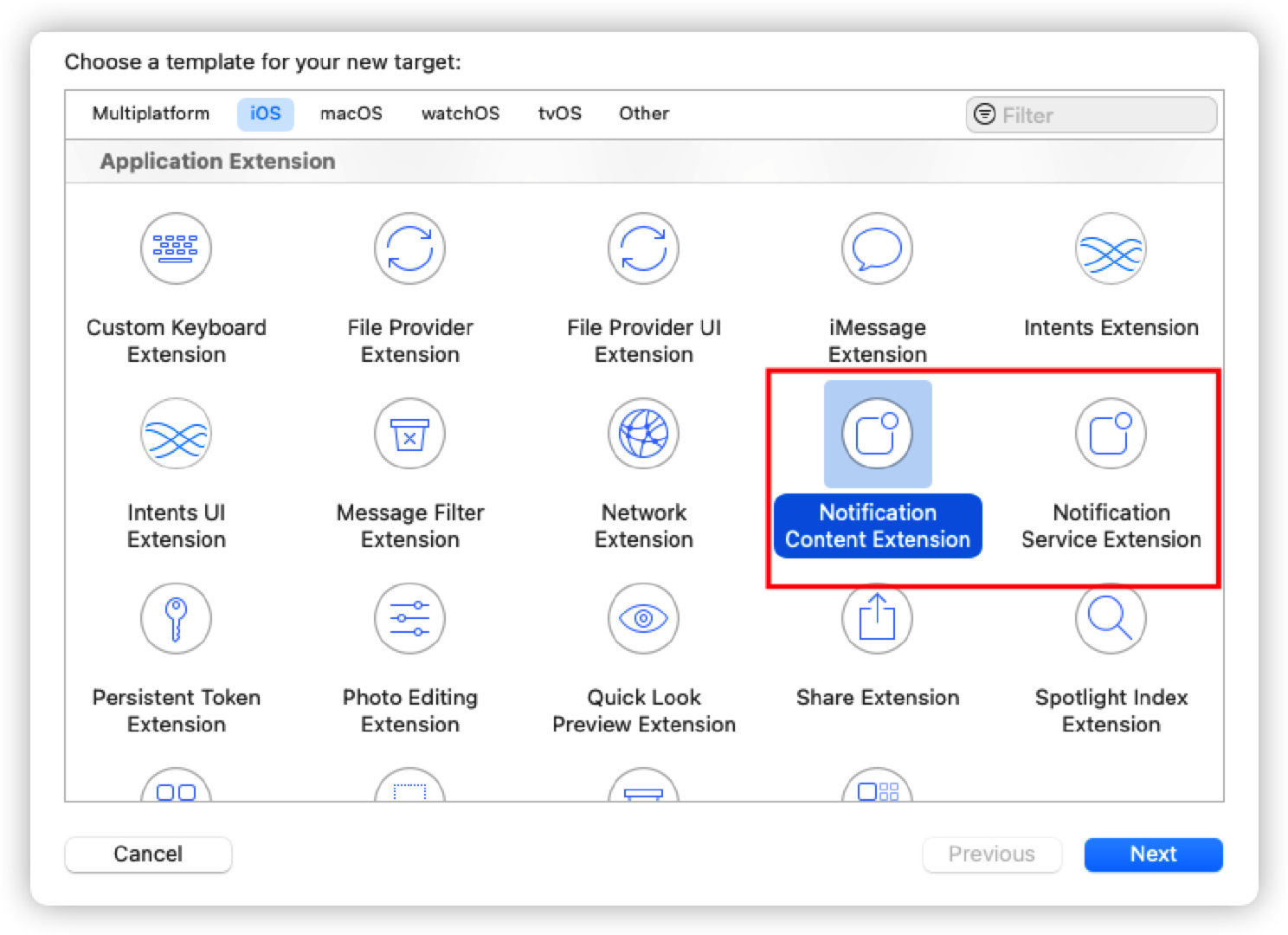Click the Intents UI Extension label
The height and width of the screenshot is (935, 1288).
(176, 526)
